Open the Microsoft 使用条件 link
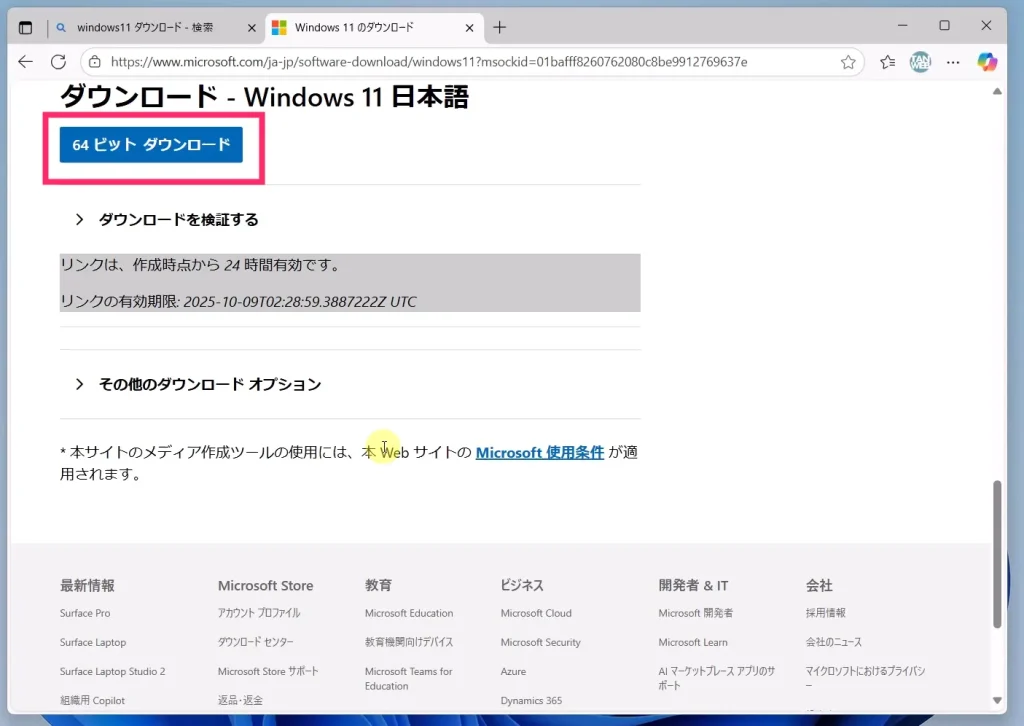The height and width of the screenshot is (726, 1024). (539, 452)
